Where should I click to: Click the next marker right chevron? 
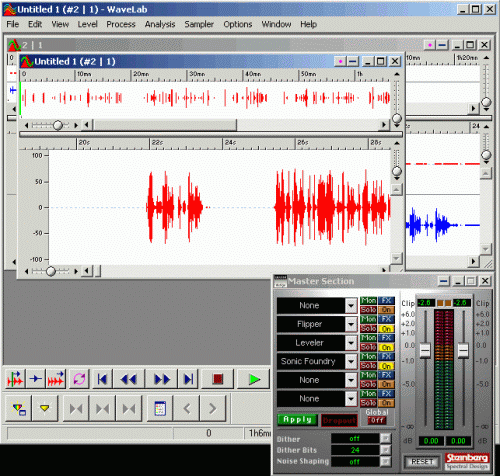coord(213,408)
